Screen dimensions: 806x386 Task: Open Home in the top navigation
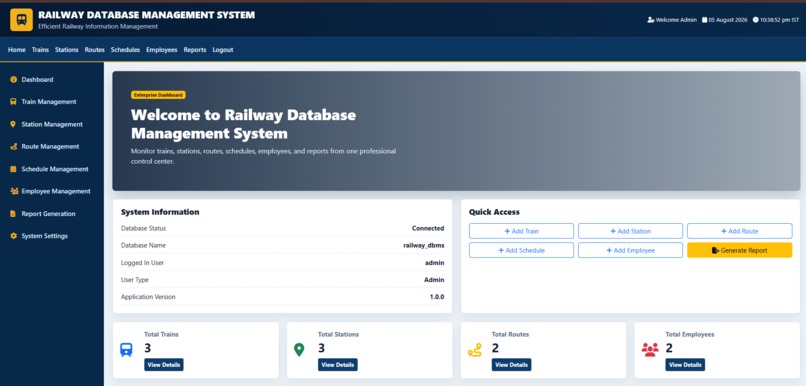16,50
